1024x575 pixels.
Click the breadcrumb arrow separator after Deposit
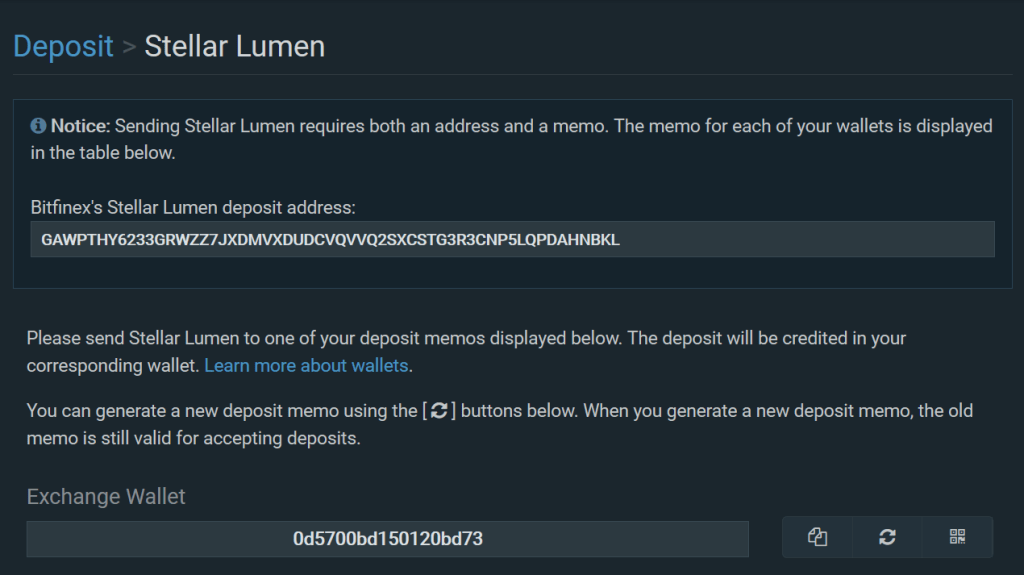tap(129, 47)
